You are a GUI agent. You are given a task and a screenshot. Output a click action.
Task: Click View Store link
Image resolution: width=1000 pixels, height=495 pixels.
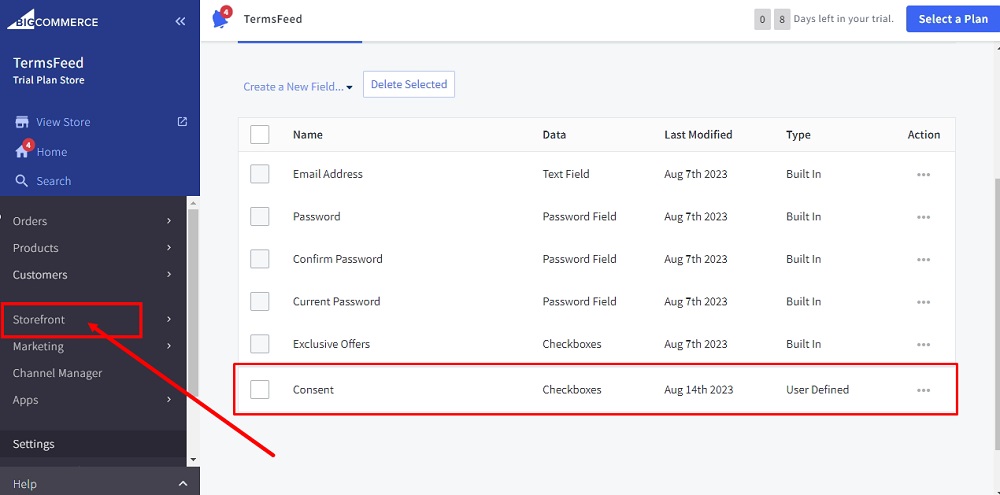(x=63, y=122)
